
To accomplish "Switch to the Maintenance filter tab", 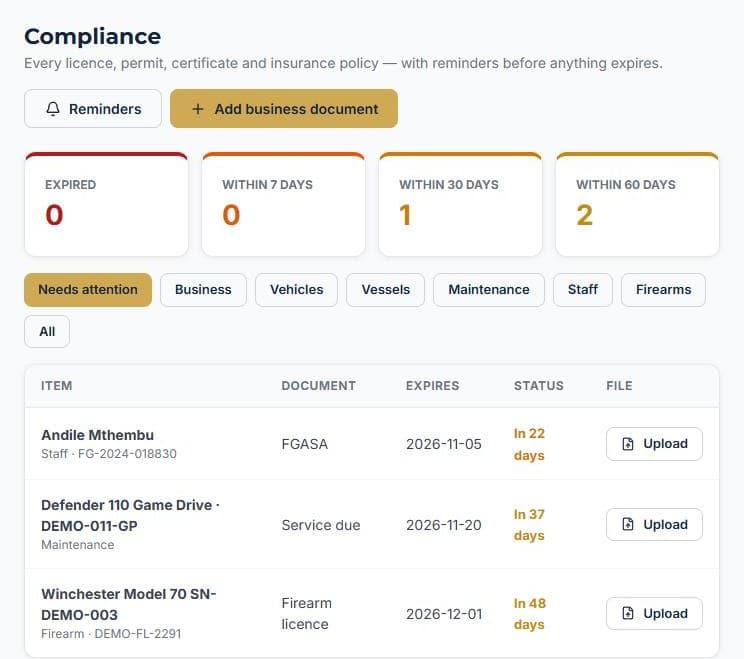I will click(489, 290).
